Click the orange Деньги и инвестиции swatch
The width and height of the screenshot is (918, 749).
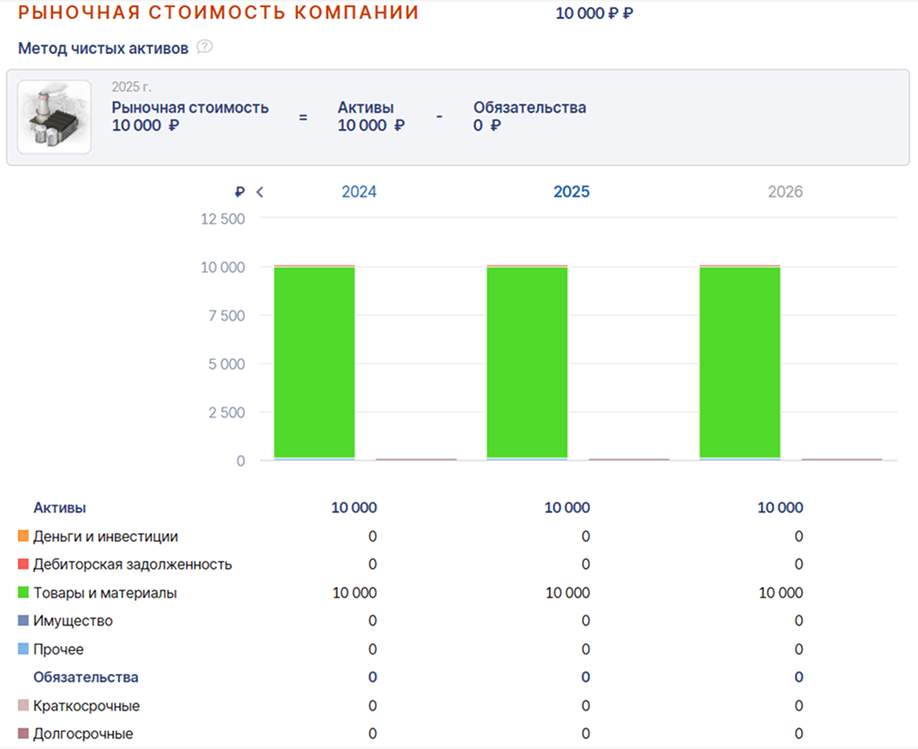(23, 536)
